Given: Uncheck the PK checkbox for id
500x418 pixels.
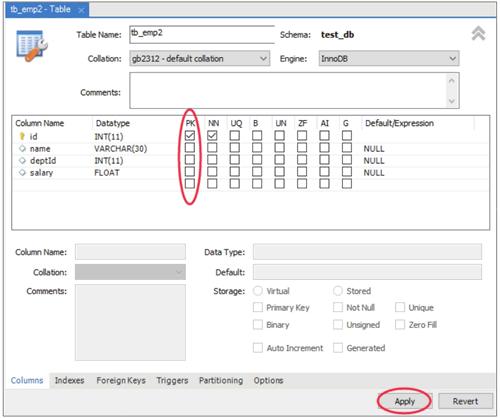Looking at the screenshot, I should pyautogui.click(x=190, y=135).
